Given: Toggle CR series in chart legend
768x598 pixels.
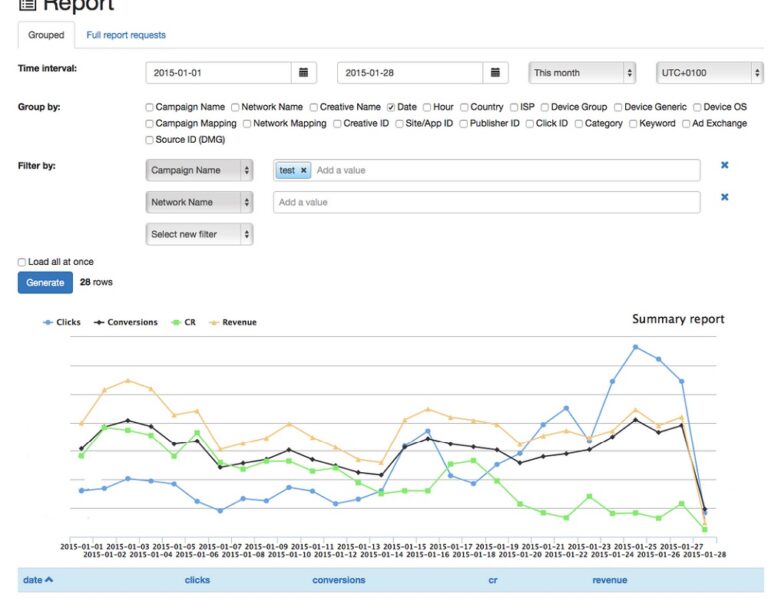Looking at the screenshot, I should pyautogui.click(x=183, y=322).
